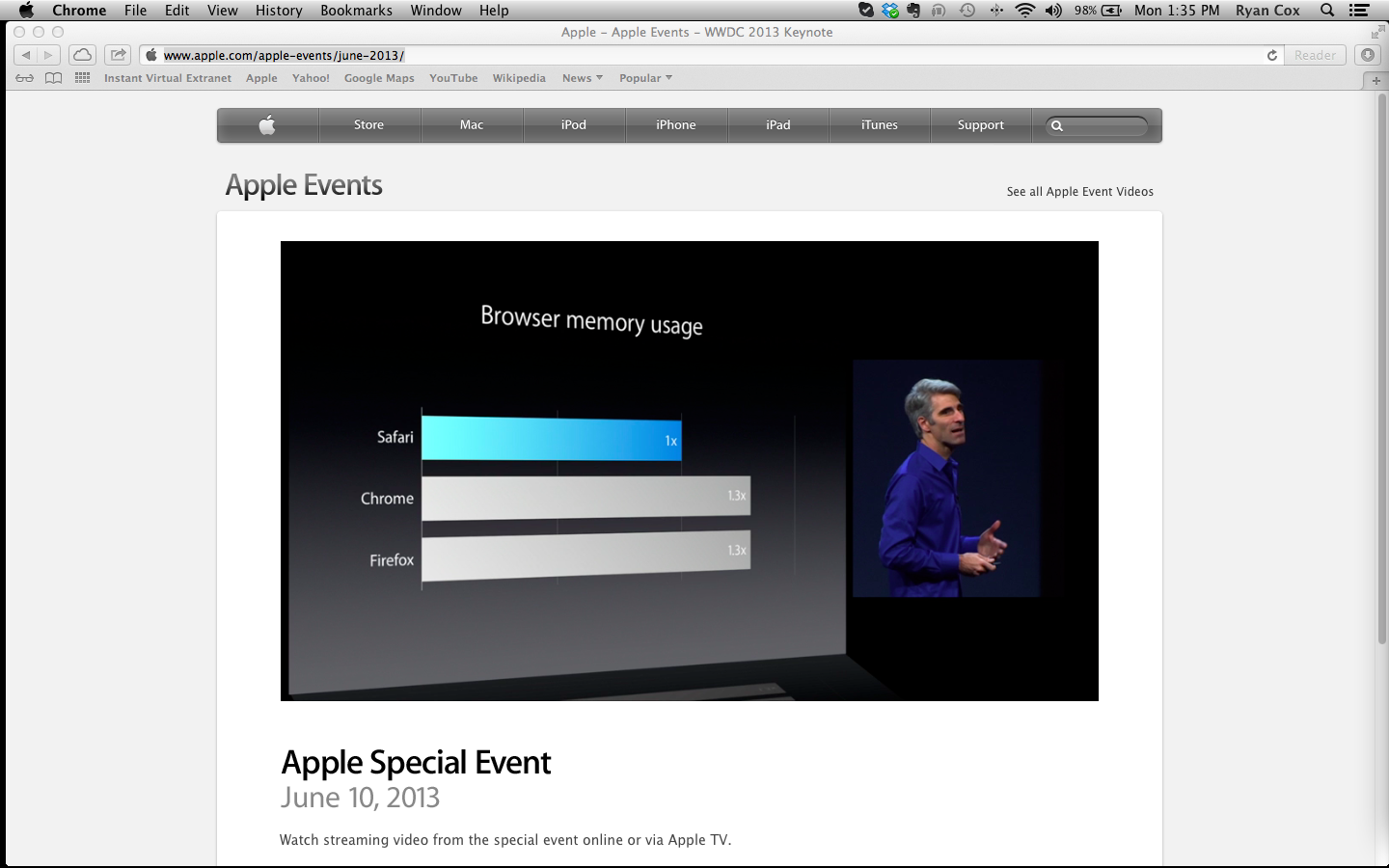Open the Ryan Cox user menu

tap(1267, 11)
